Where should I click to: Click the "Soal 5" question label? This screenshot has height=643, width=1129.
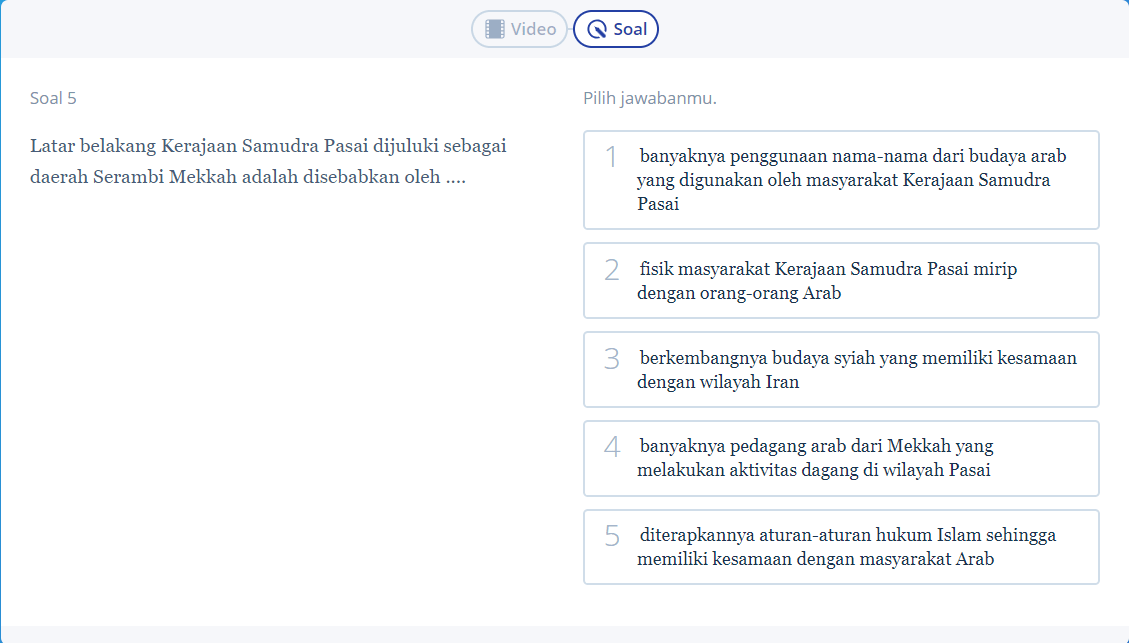[x=53, y=98]
